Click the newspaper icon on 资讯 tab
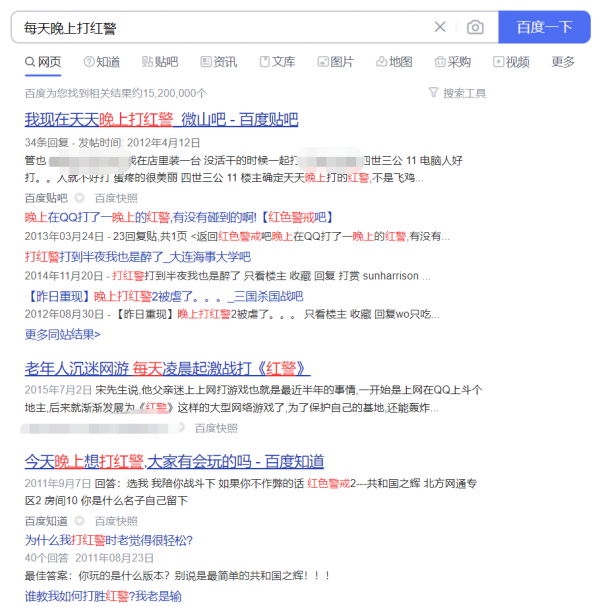Image resolution: width=600 pixels, height=607 pixels. (x=206, y=62)
